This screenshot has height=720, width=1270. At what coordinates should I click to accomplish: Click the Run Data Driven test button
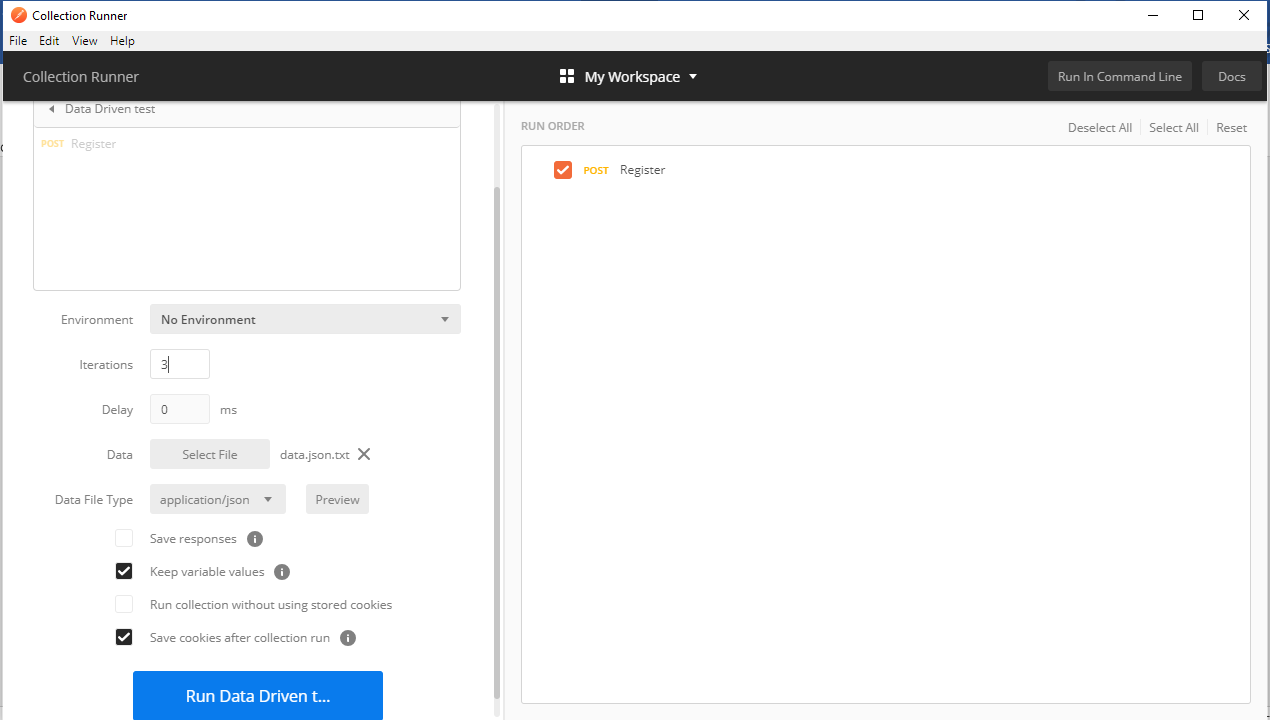[x=257, y=695]
